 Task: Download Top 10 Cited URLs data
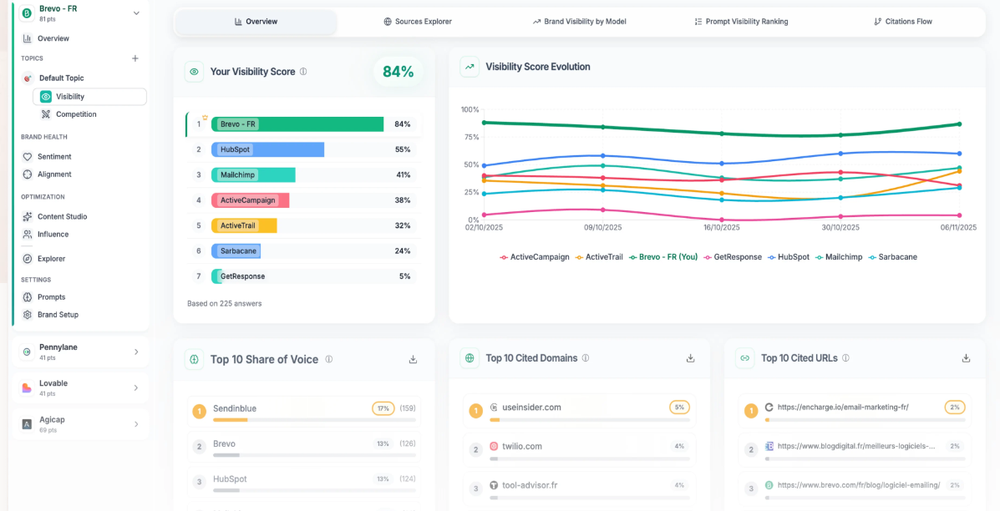(966, 358)
